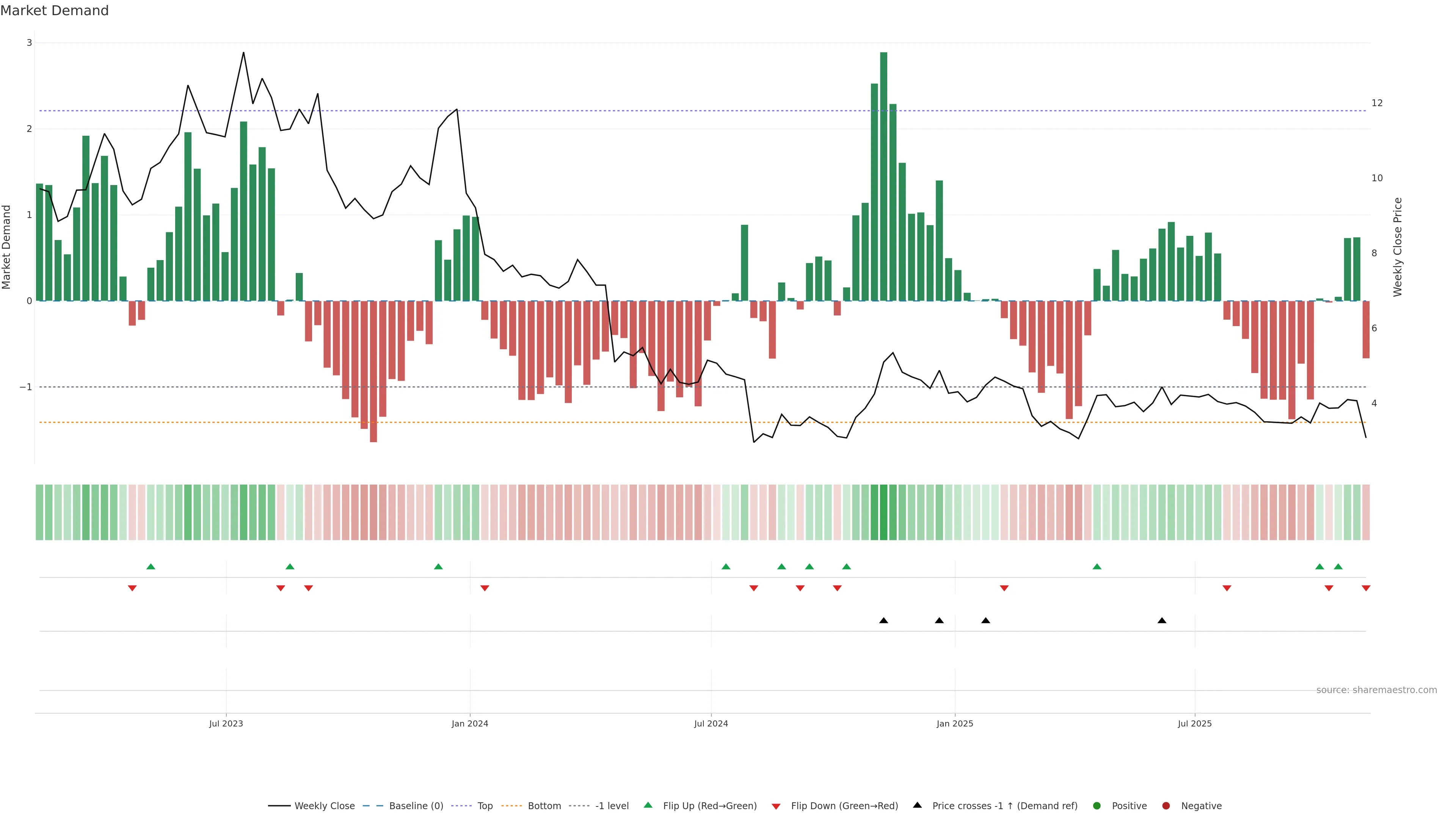Click the green Flip Up legend triangle
The image size is (1456, 819).
pos(648,805)
